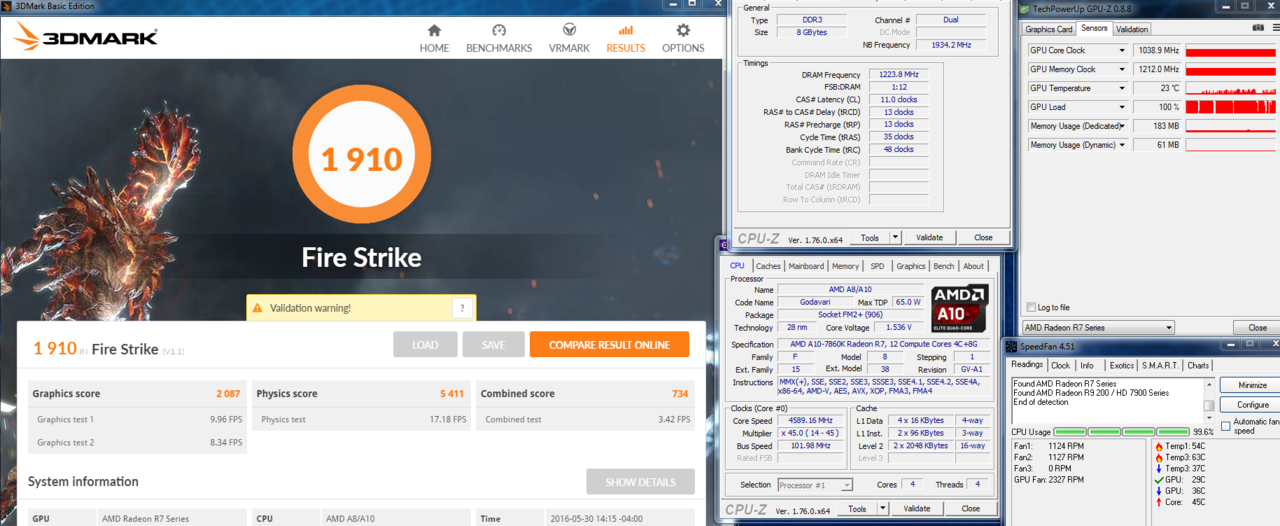
Task: Open CPU-Z About tab
Action: [x=974, y=266]
